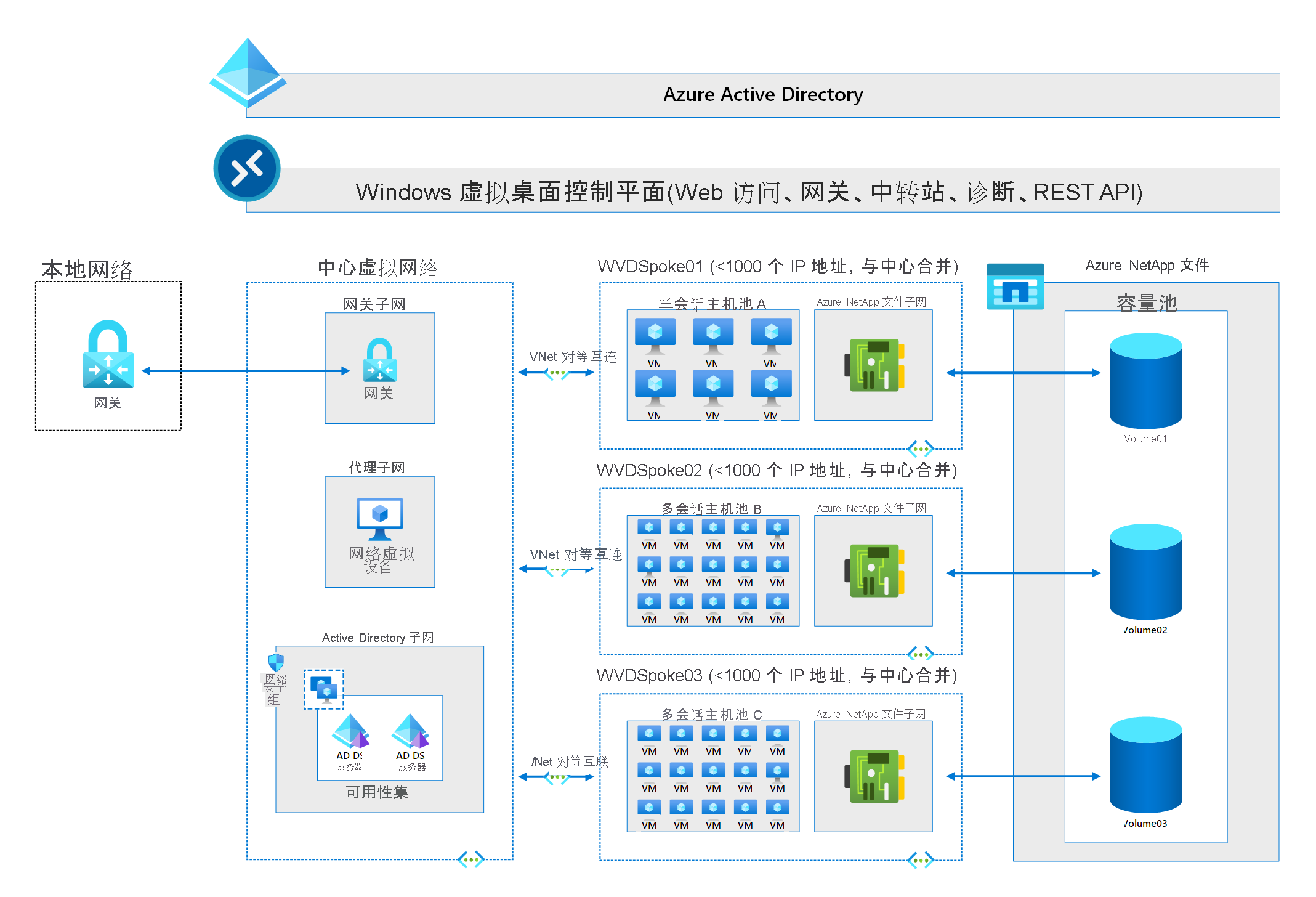Click the Windows Virtual Desktop control plane banner
The width and height of the screenshot is (1316, 897).
pyautogui.click(x=762, y=190)
